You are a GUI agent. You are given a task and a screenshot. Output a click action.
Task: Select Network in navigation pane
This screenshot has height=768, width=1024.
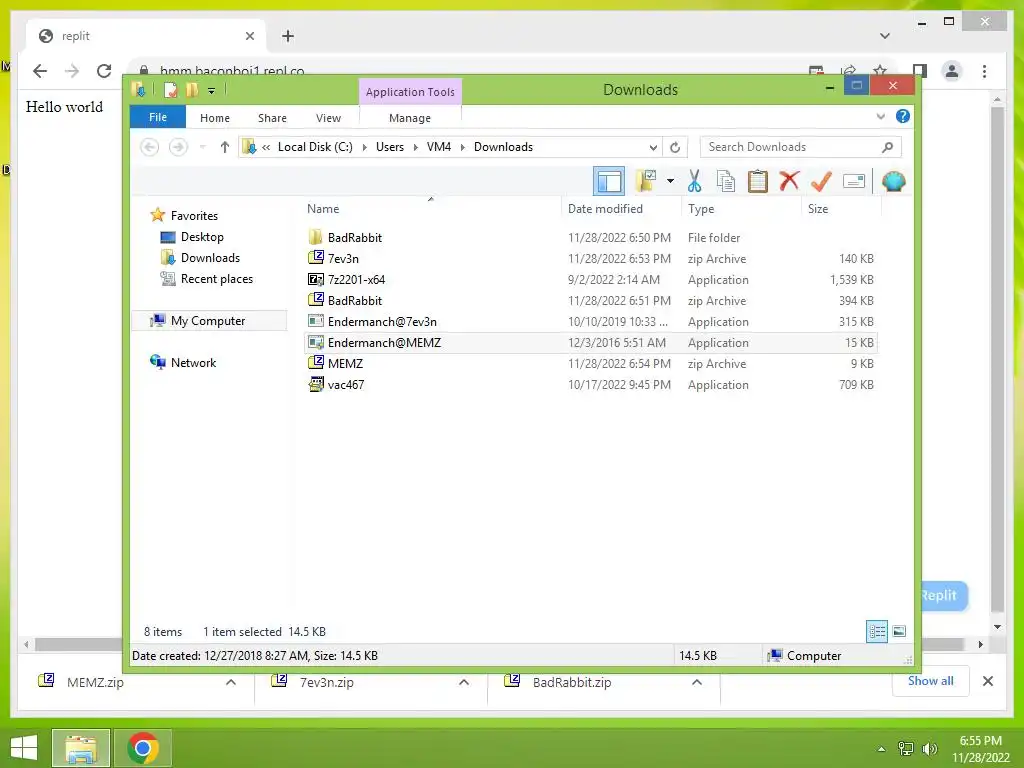click(193, 362)
